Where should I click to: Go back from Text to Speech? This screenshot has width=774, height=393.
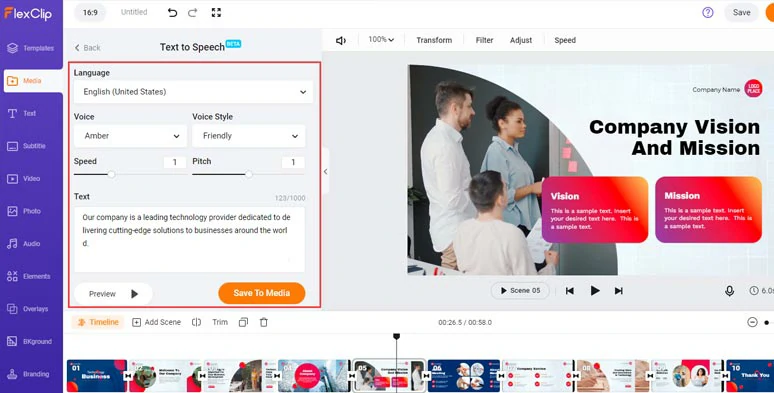(x=87, y=48)
